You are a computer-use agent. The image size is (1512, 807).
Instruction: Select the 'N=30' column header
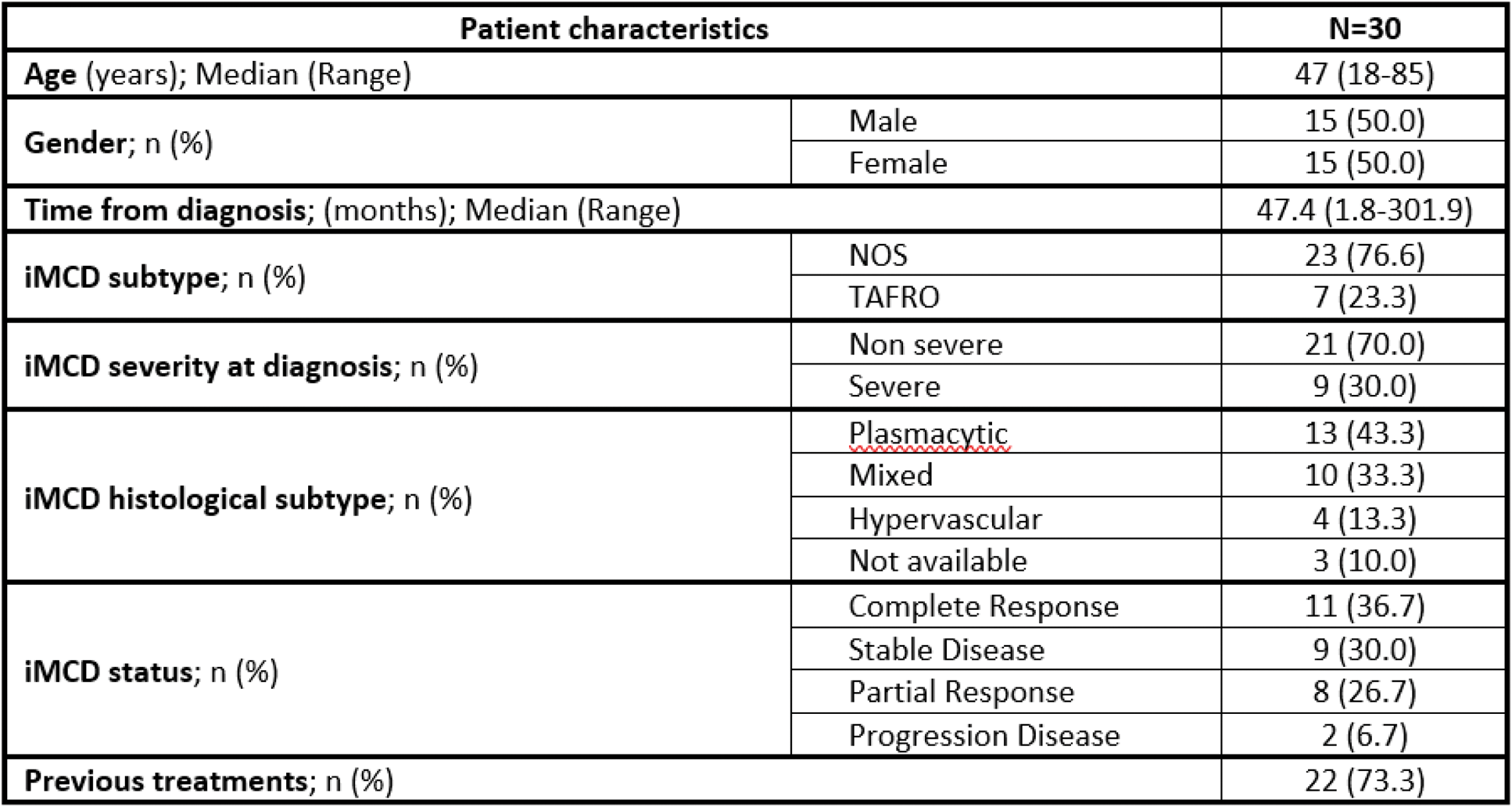1364,29
